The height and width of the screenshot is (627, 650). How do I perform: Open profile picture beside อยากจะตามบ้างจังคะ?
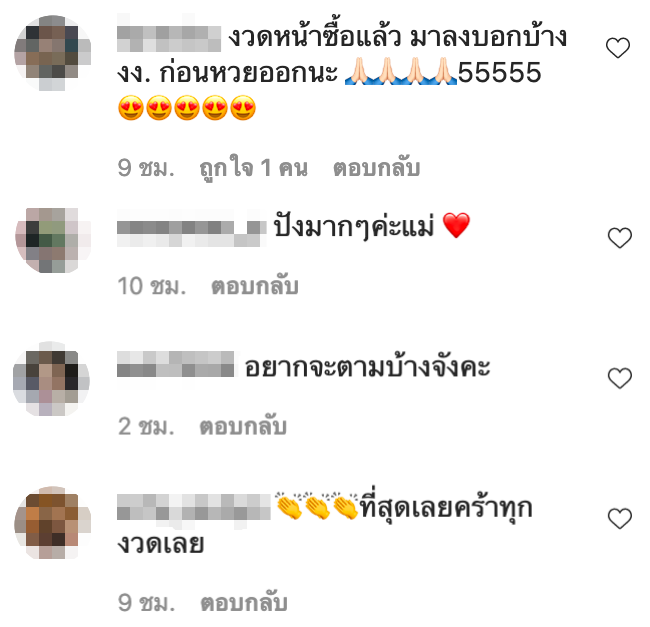pyautogui.click(x=51, y=379)
